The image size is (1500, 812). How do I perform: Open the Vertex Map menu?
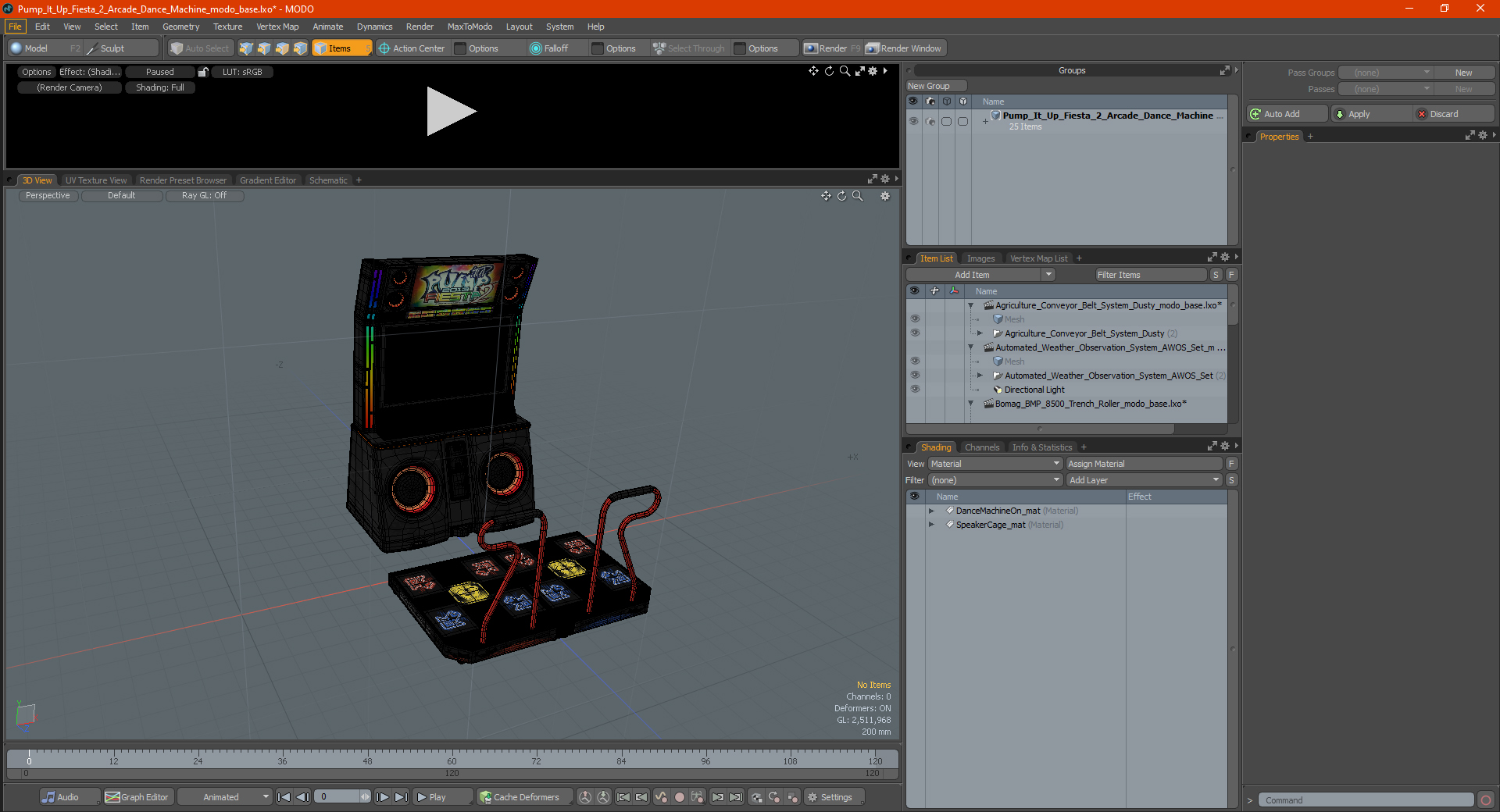277,27
